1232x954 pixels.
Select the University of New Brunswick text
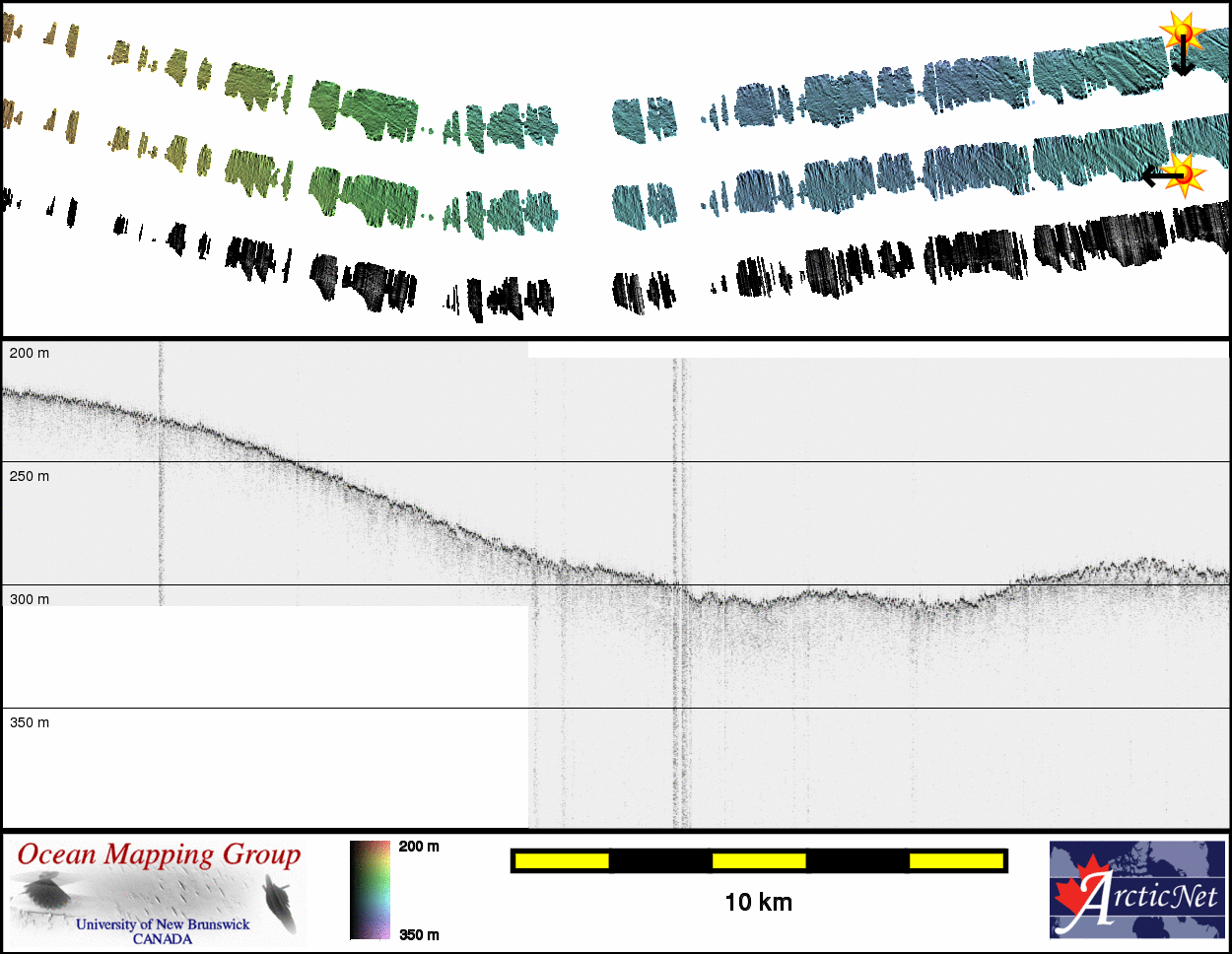click(x=163, y=924)
